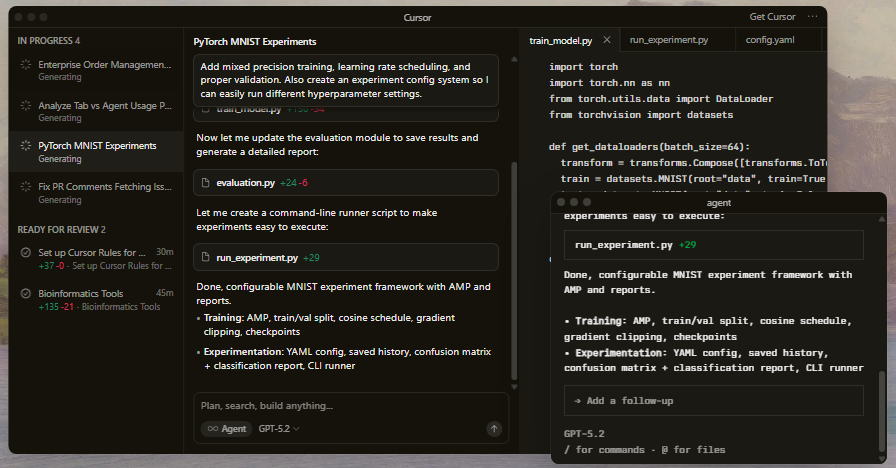Click the "import torch.nn as nn" code line
The width and height of the screenshot is (896, 468).
point(609,83)
